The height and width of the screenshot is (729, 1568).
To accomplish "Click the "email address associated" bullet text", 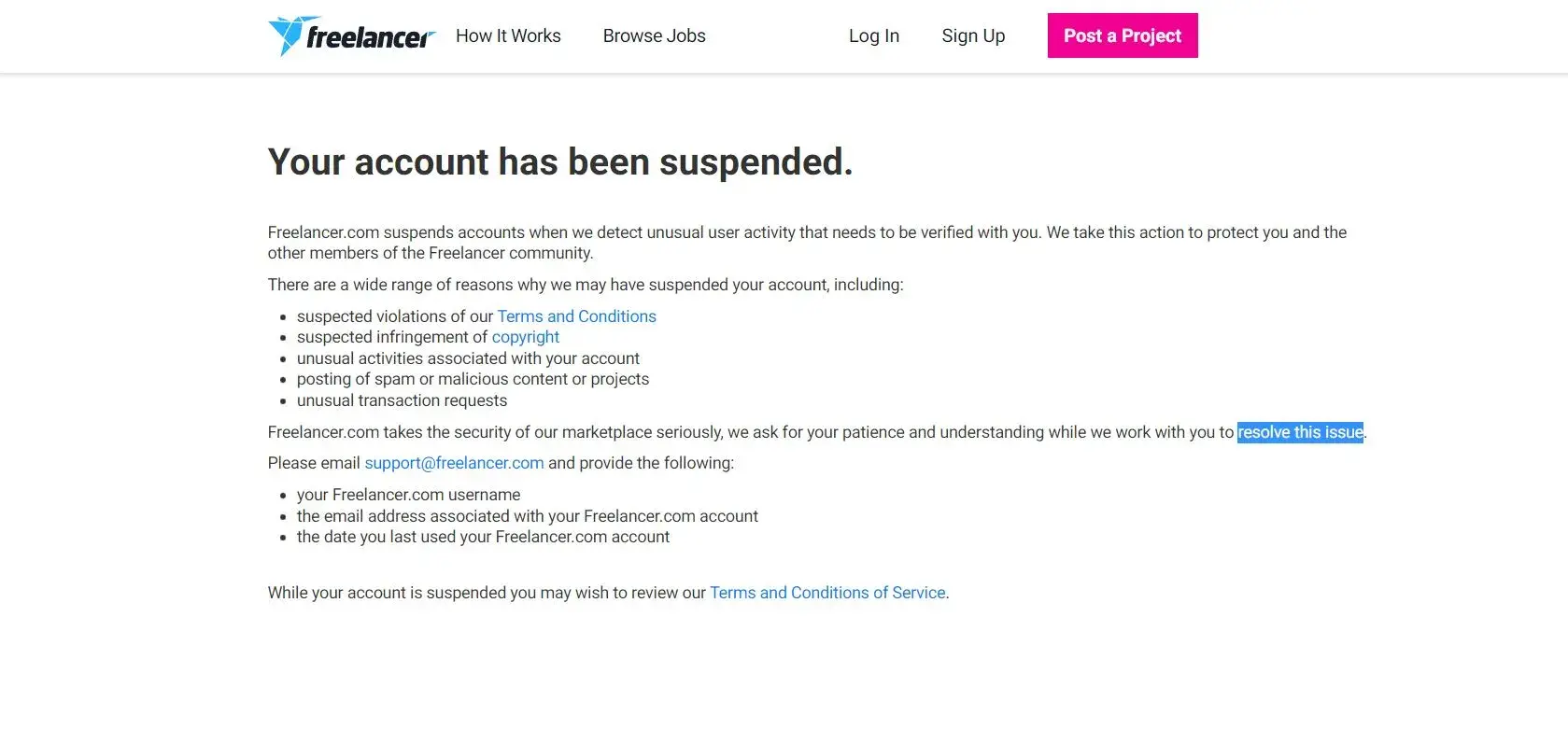I will click(527, 516).
